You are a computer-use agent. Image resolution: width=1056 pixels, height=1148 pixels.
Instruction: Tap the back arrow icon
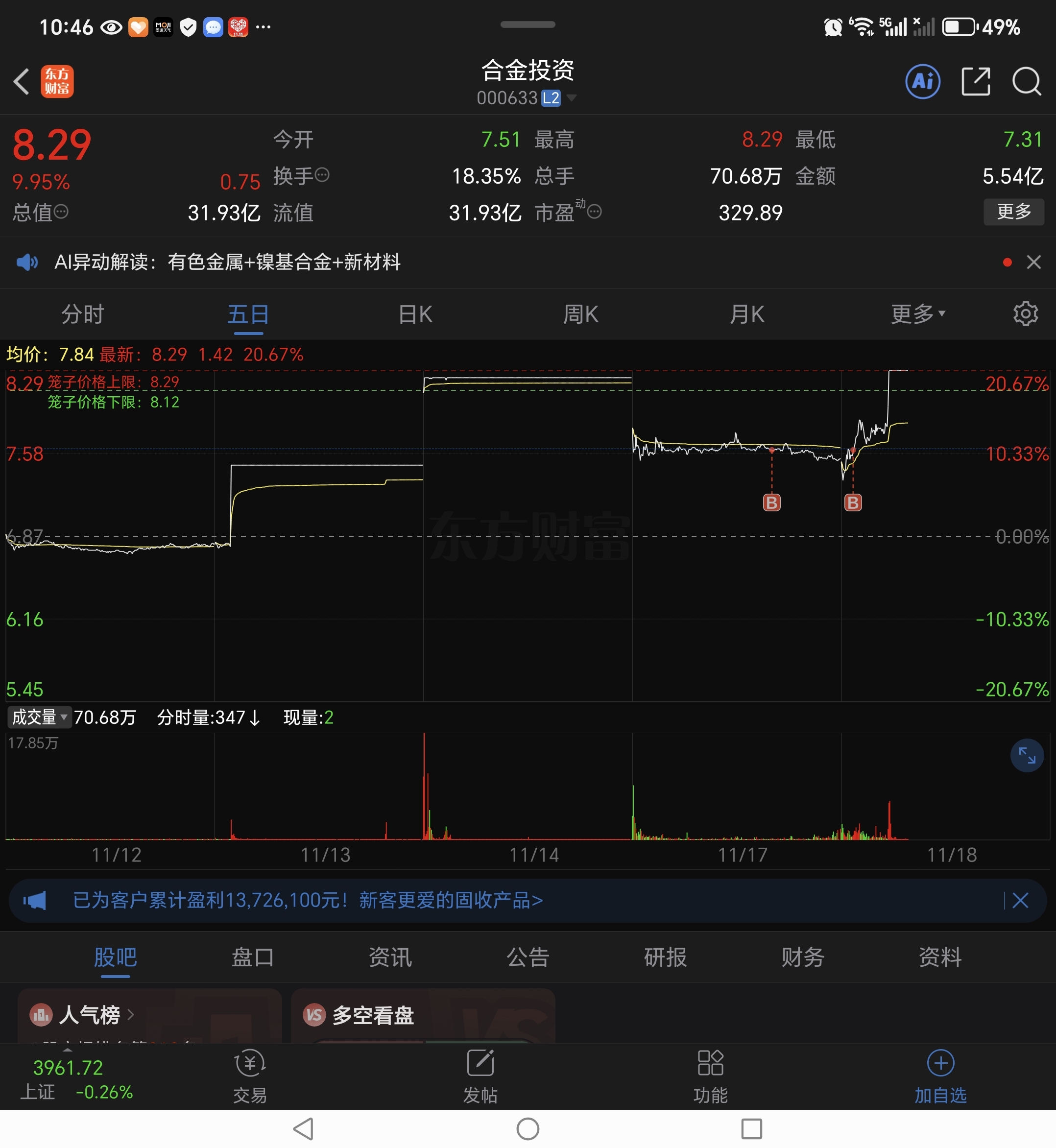click(22, 81)
